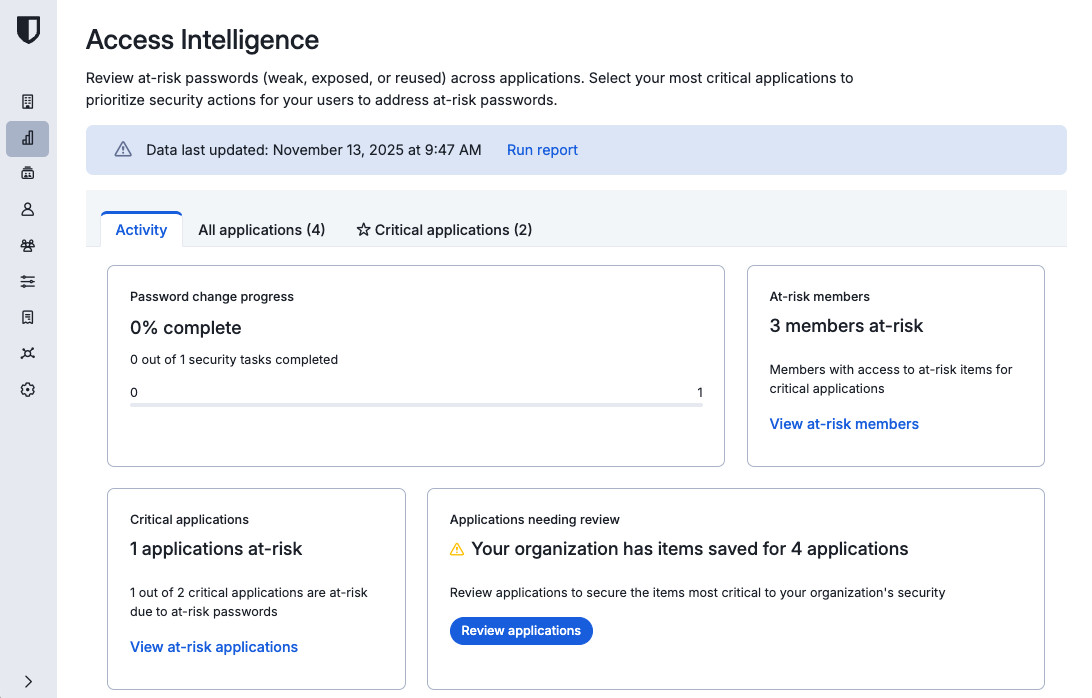This screenshot has height=698, width=1092.
Task: Select the Access Intelligence bar chart icon
Action: tap(27, 139)
